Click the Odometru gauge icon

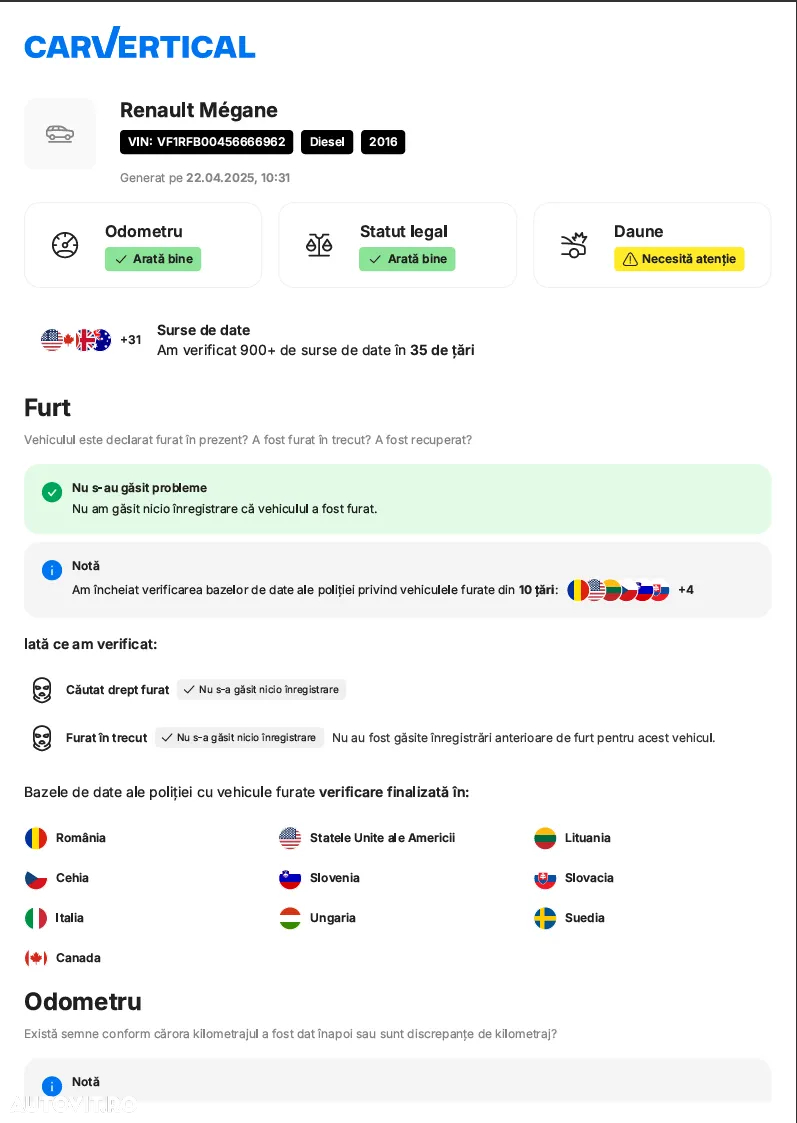coord(65,245)
